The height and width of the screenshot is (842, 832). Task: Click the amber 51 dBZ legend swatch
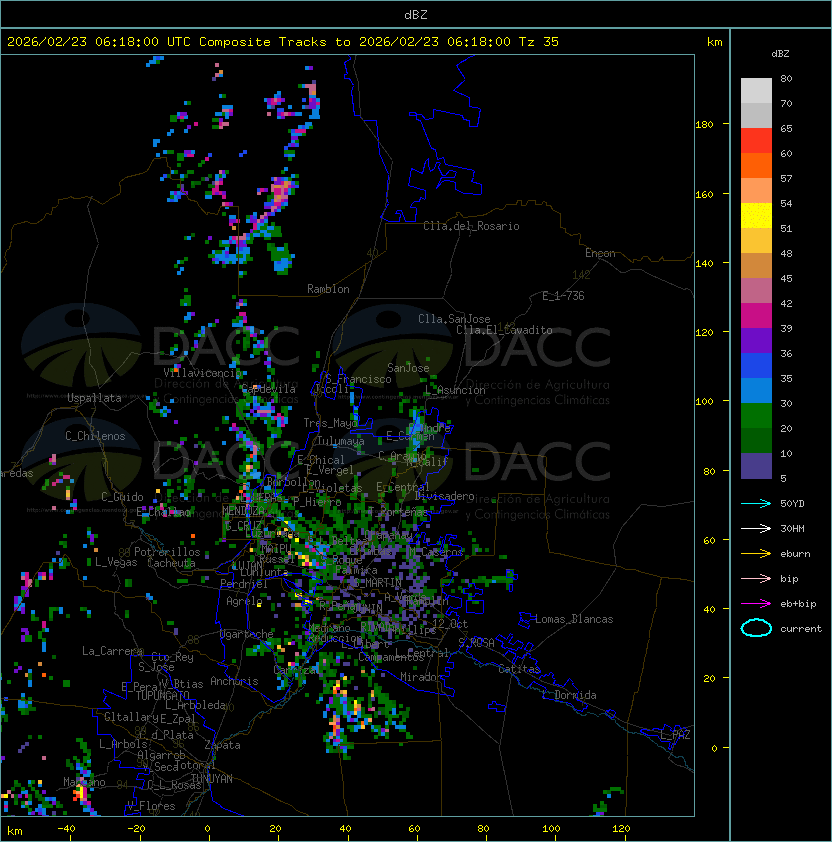coord(756,241)
